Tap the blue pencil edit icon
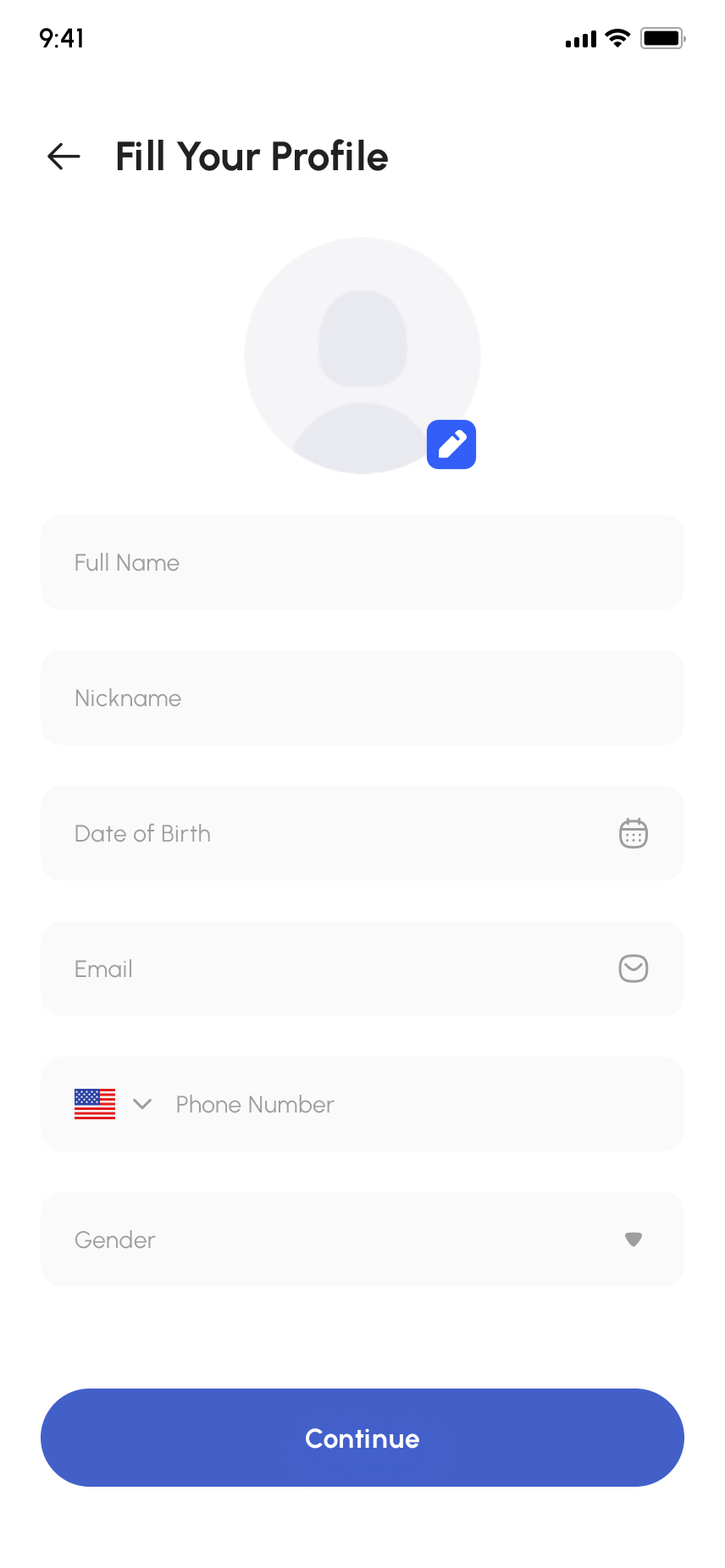 click(451, 444)
